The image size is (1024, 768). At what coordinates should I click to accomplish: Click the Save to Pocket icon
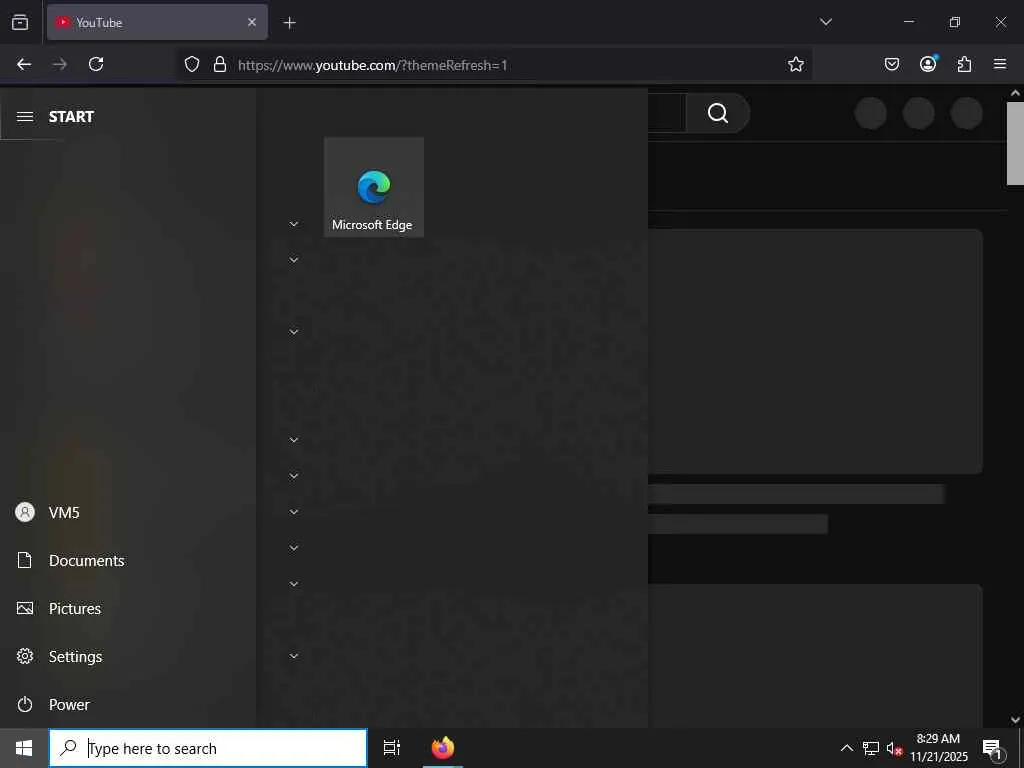[891, 64]
